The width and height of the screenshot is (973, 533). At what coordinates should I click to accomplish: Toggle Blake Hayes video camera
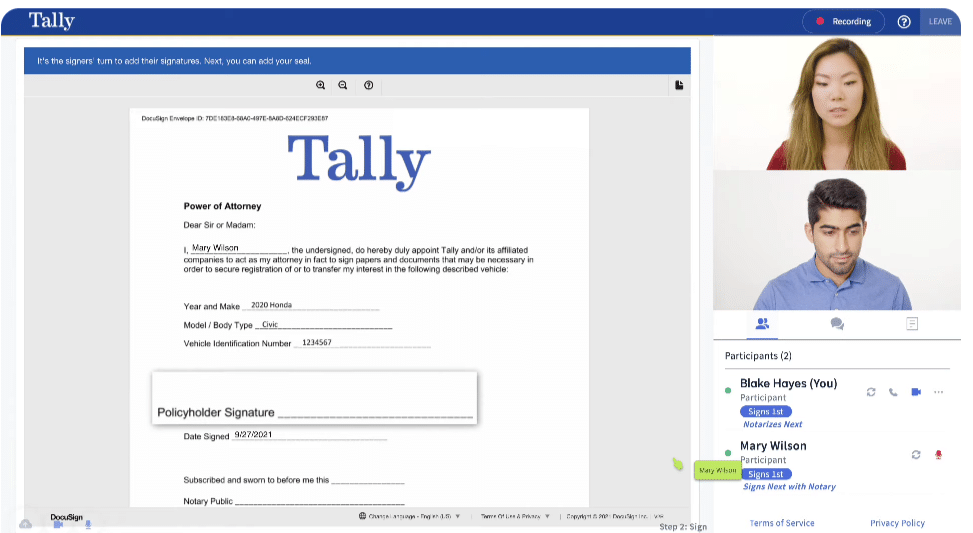pyautogui.click(x=916, y=392)
